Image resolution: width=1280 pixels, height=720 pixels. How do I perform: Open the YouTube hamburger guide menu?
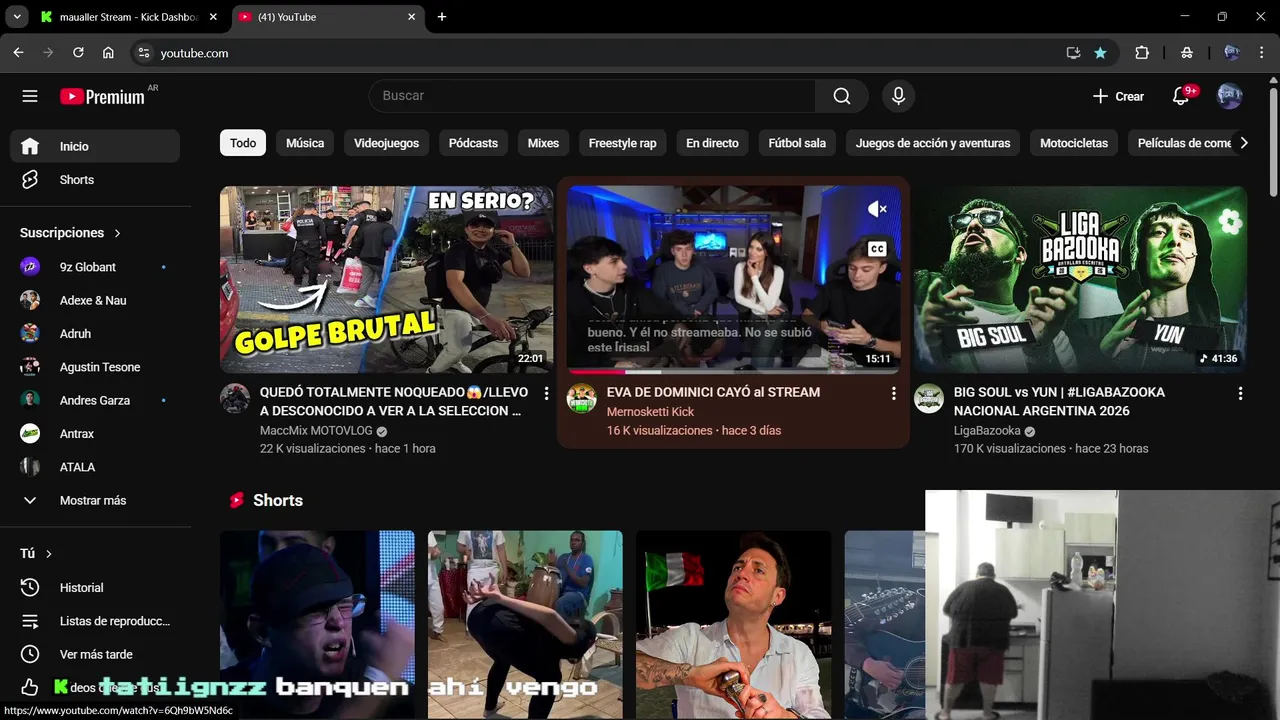(x=30, y=96)
